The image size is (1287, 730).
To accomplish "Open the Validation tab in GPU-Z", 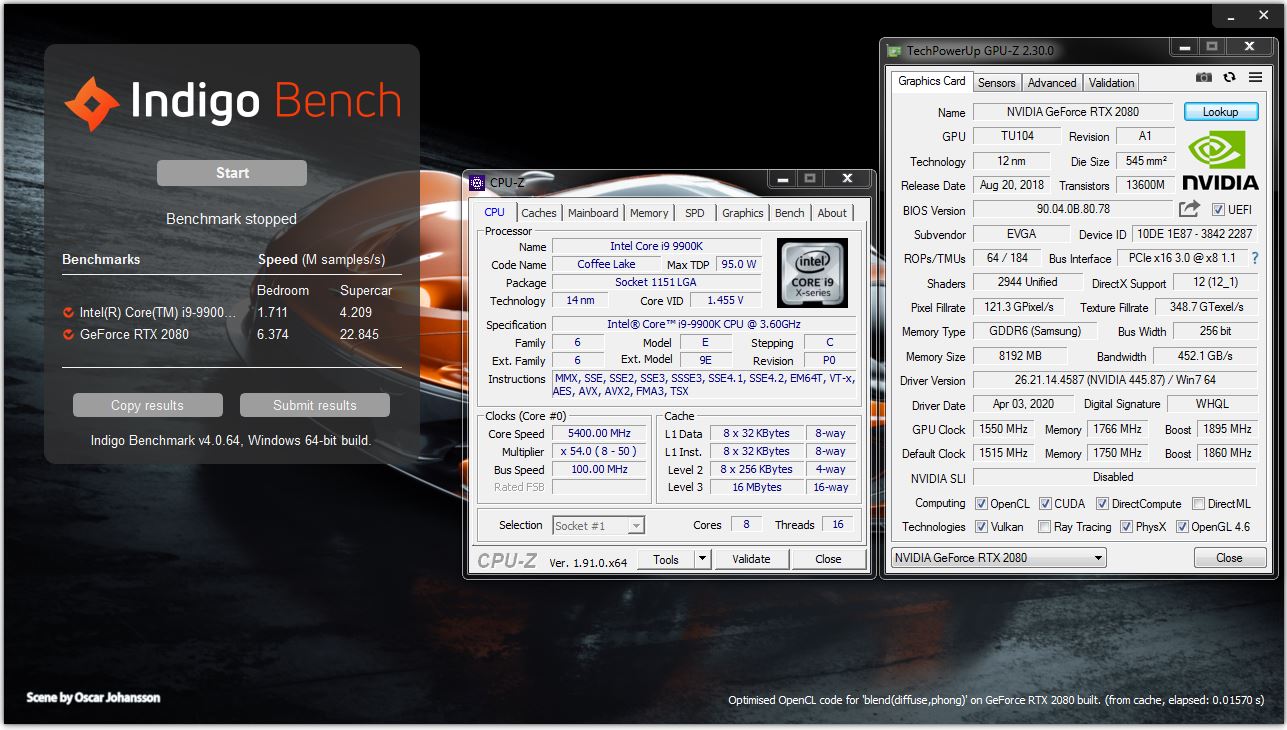I will point(1112,83).
